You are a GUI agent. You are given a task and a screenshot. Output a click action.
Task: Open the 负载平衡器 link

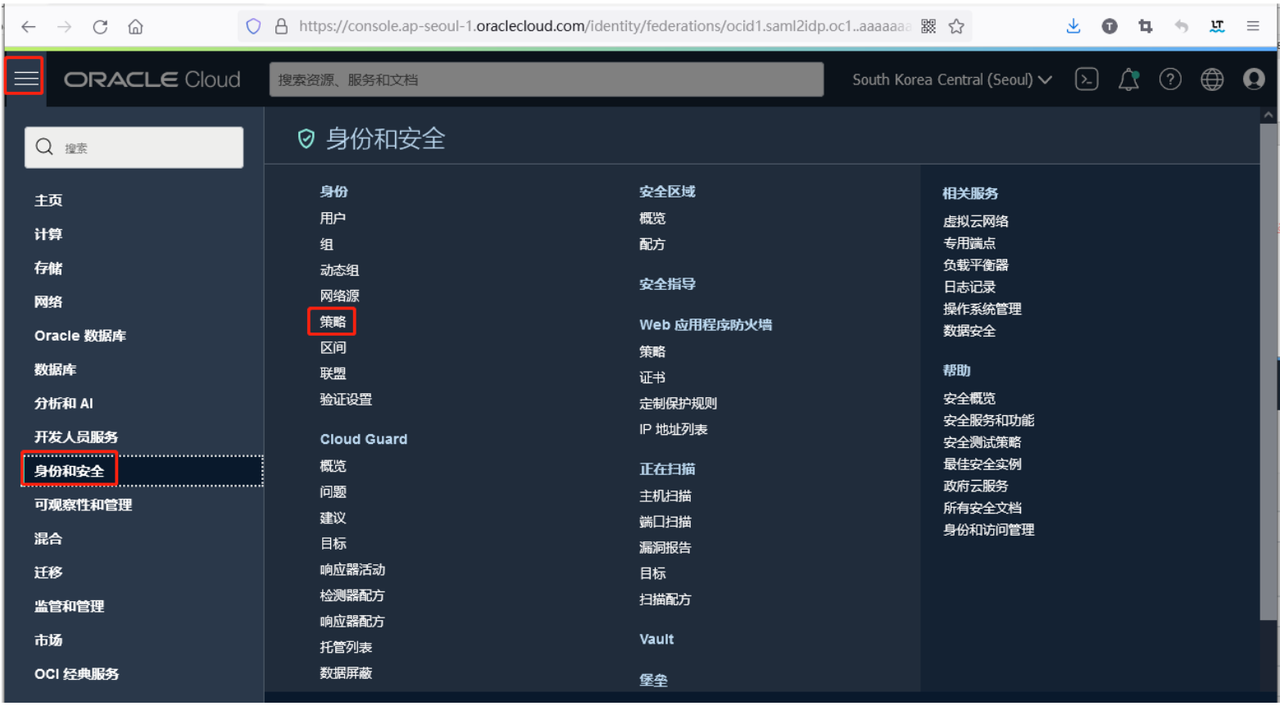(976, 265)
